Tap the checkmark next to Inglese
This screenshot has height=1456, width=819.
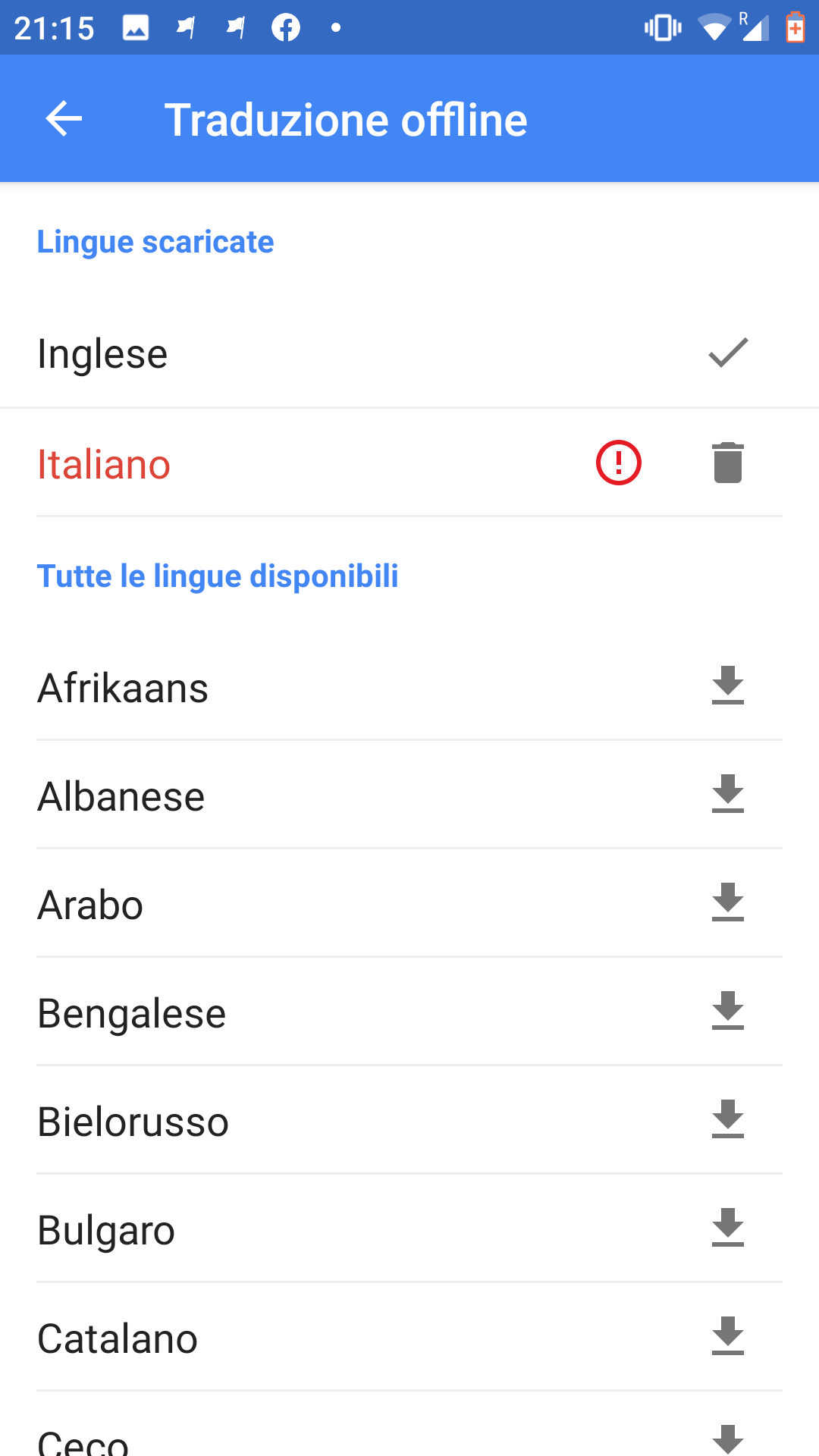pyautogui.click(x=727, y=353)
